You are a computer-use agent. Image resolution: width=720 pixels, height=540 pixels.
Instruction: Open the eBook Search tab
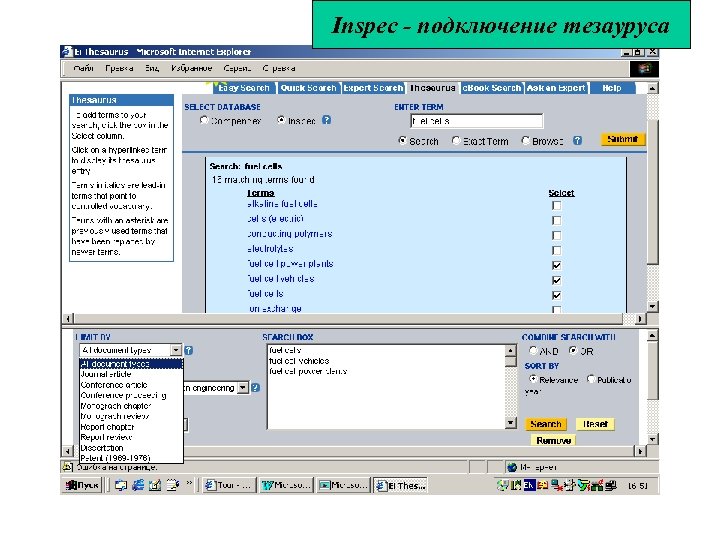point(492,88)
